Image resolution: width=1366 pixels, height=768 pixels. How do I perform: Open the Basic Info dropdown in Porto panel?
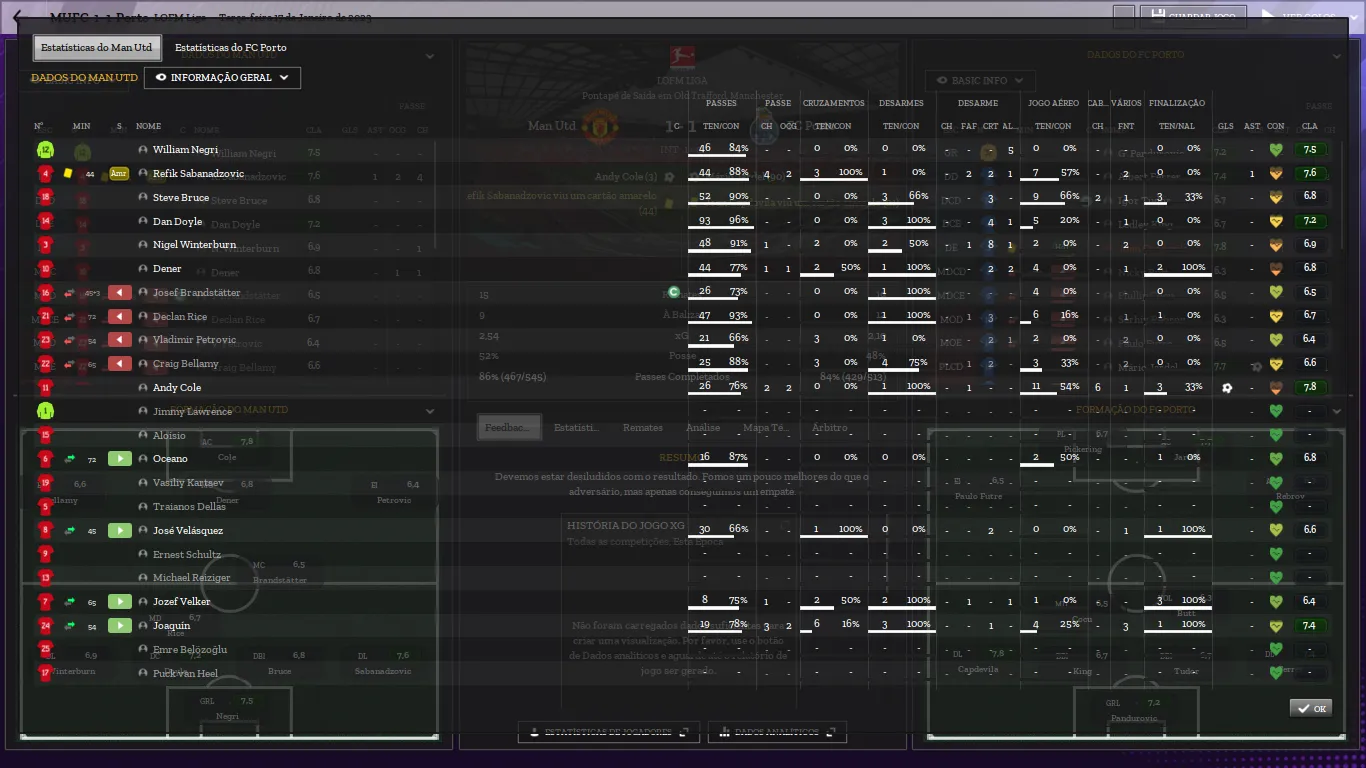979,81
